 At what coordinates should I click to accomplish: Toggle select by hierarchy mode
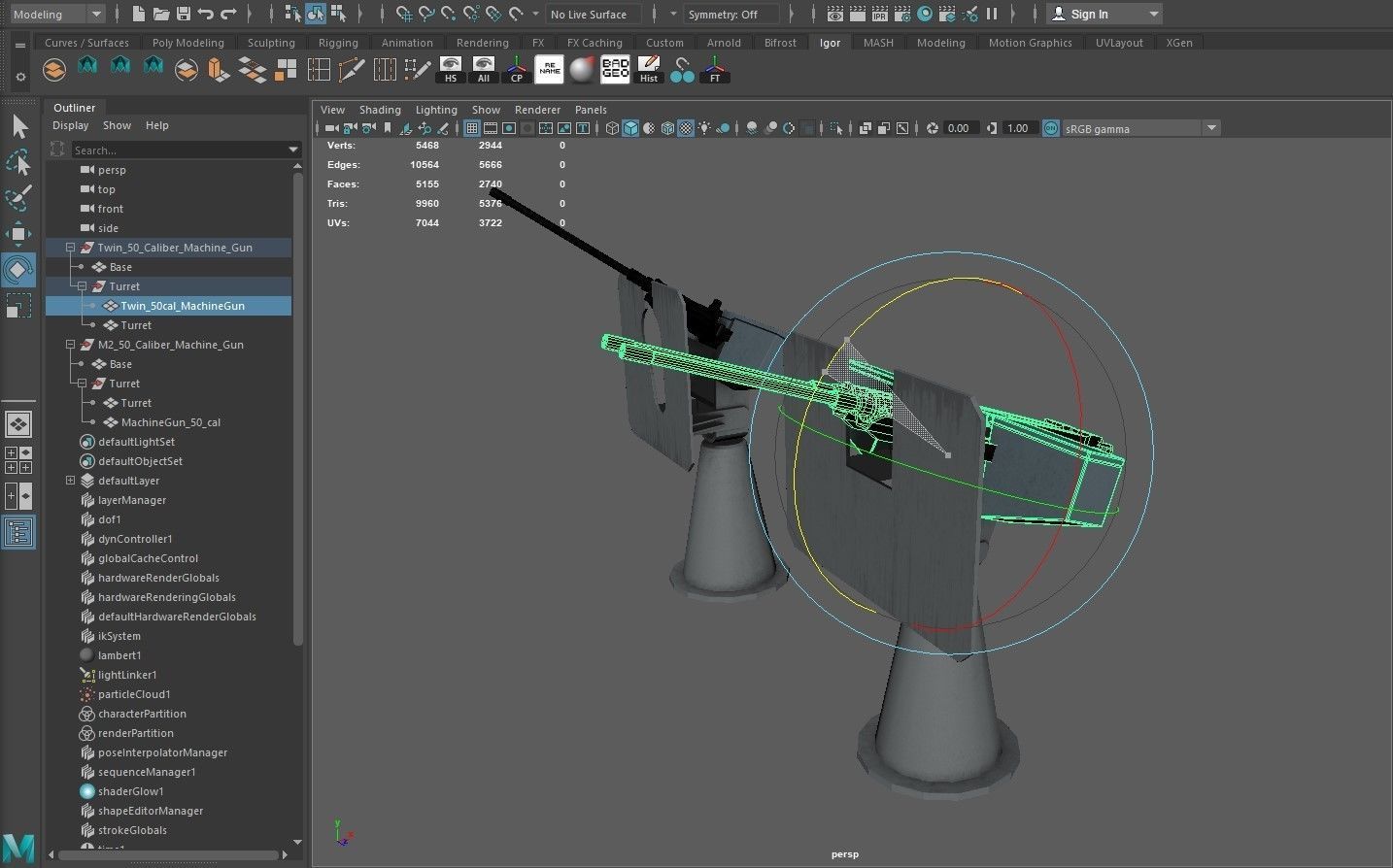(292, 14)
